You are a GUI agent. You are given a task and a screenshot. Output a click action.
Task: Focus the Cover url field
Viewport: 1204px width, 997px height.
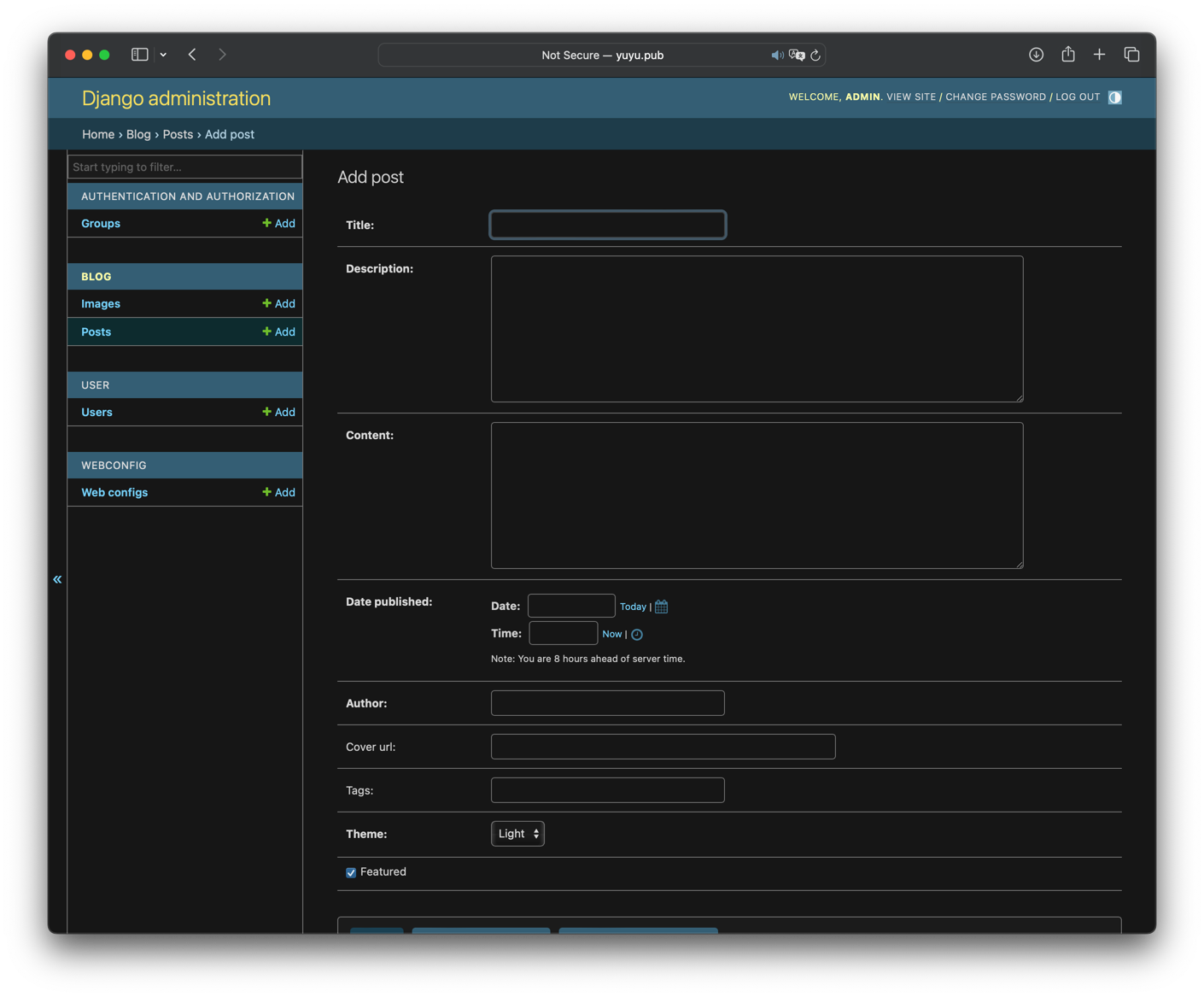pos(663,747)
